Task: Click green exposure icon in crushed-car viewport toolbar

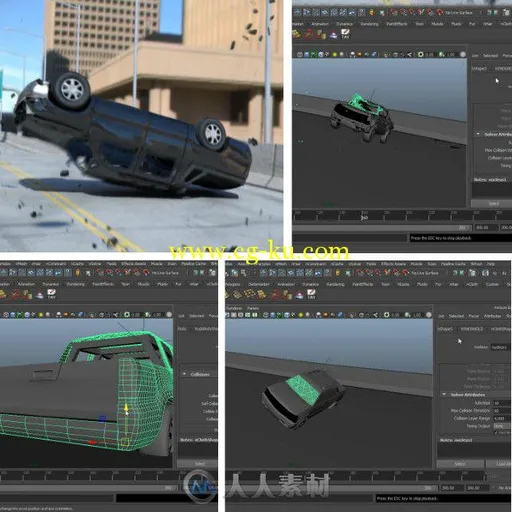Action: (421, 54)
